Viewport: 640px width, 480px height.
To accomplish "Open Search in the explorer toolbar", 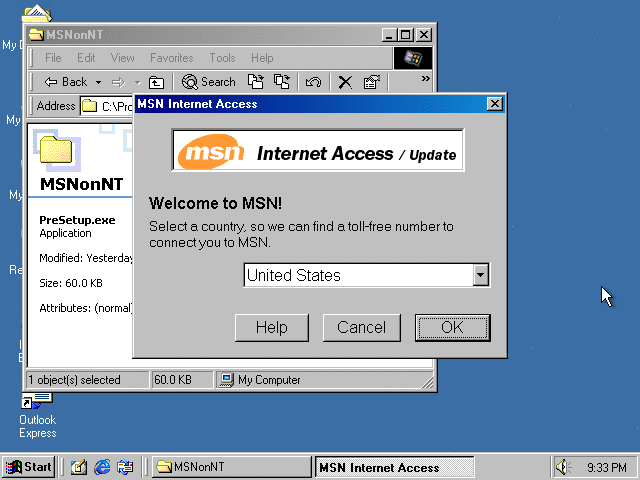I will [209, 82].
